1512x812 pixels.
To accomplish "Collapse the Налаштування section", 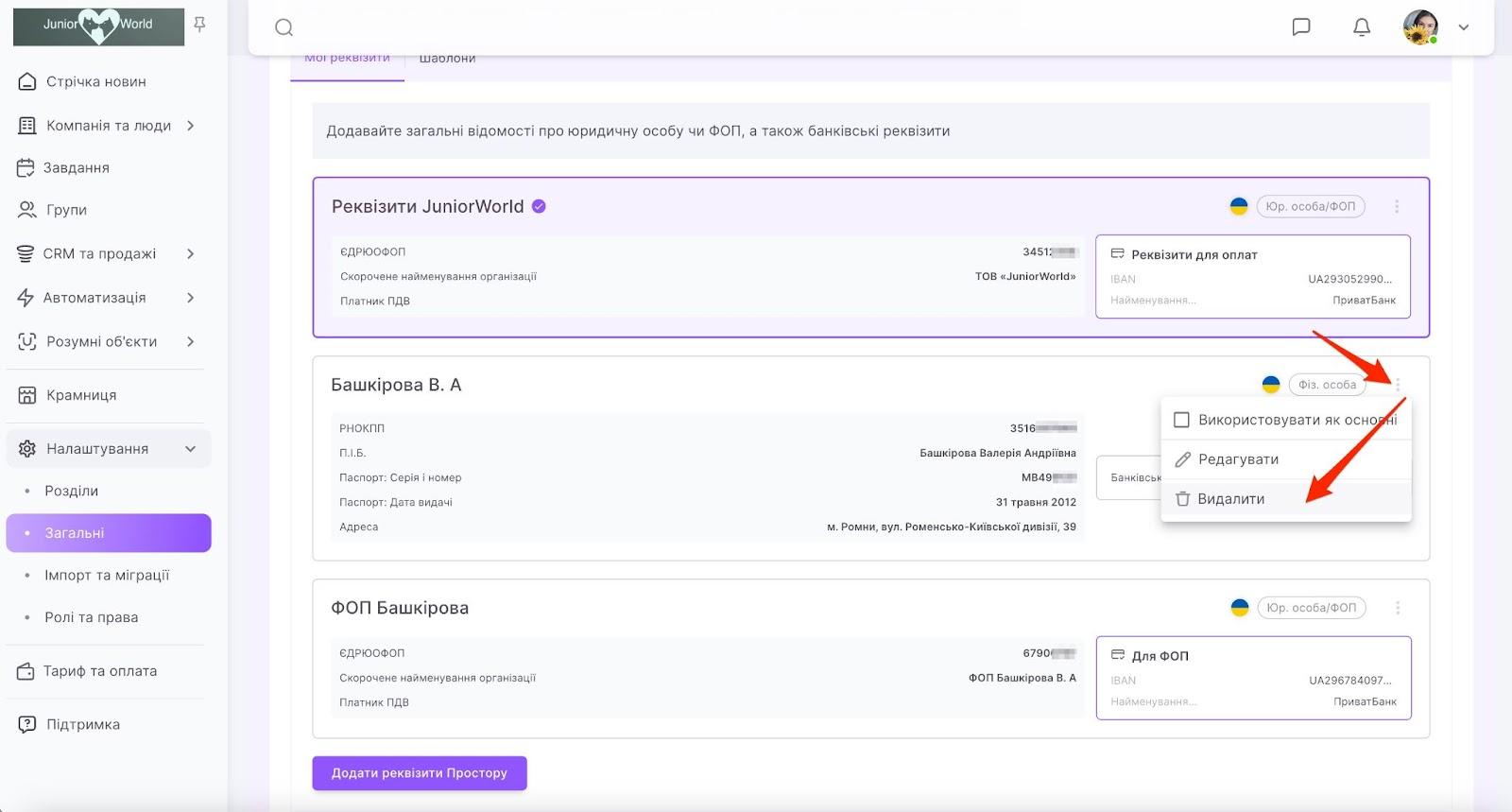I will pos(191,449).
